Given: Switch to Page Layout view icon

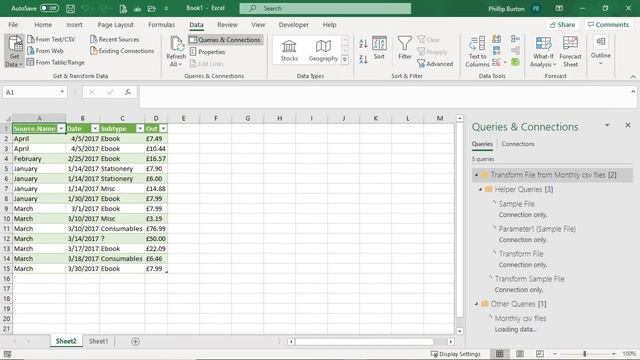Looking at the screenshot, I should click(x=520, y=354).
